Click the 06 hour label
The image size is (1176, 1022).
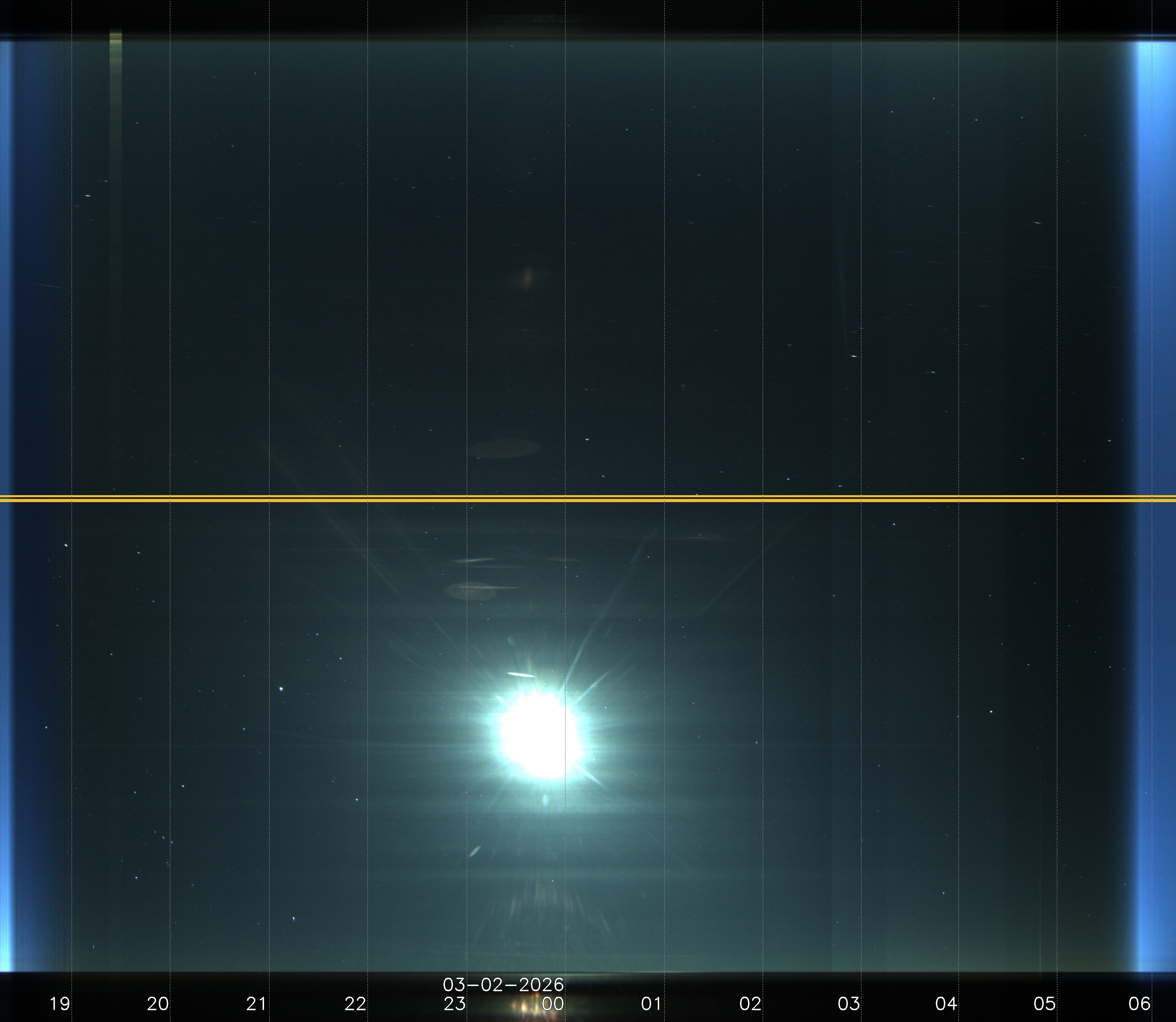(1139, 1003)
